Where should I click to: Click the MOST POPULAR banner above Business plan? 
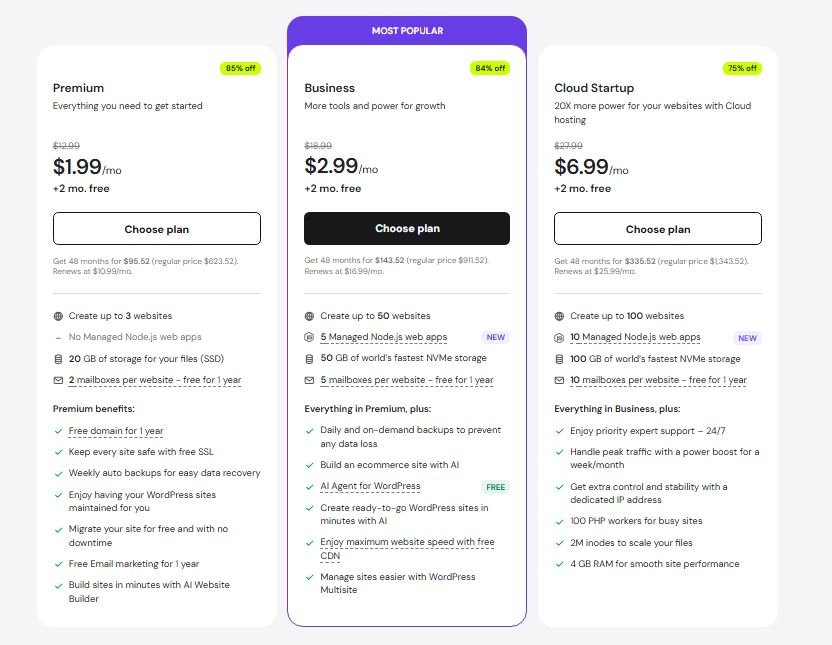click(x=407, y=31)
